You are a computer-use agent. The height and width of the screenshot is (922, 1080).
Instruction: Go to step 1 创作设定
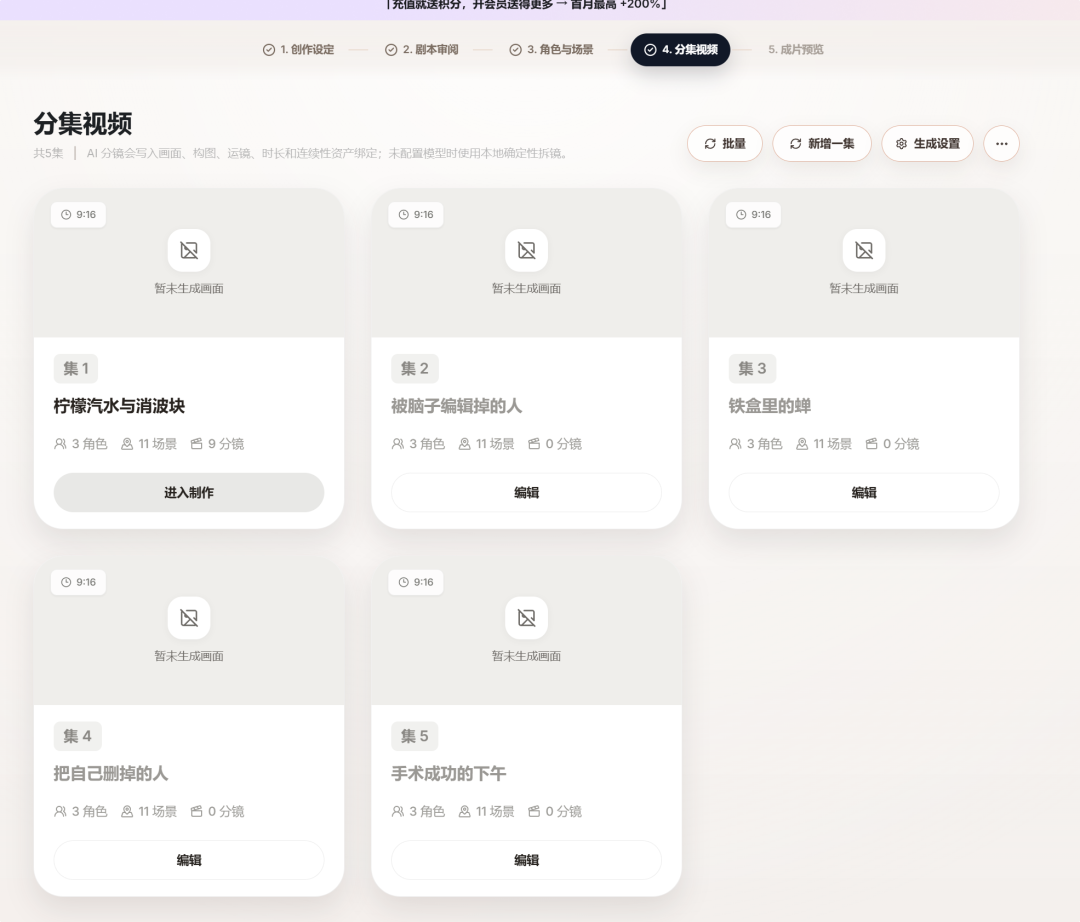click(298, 50)
